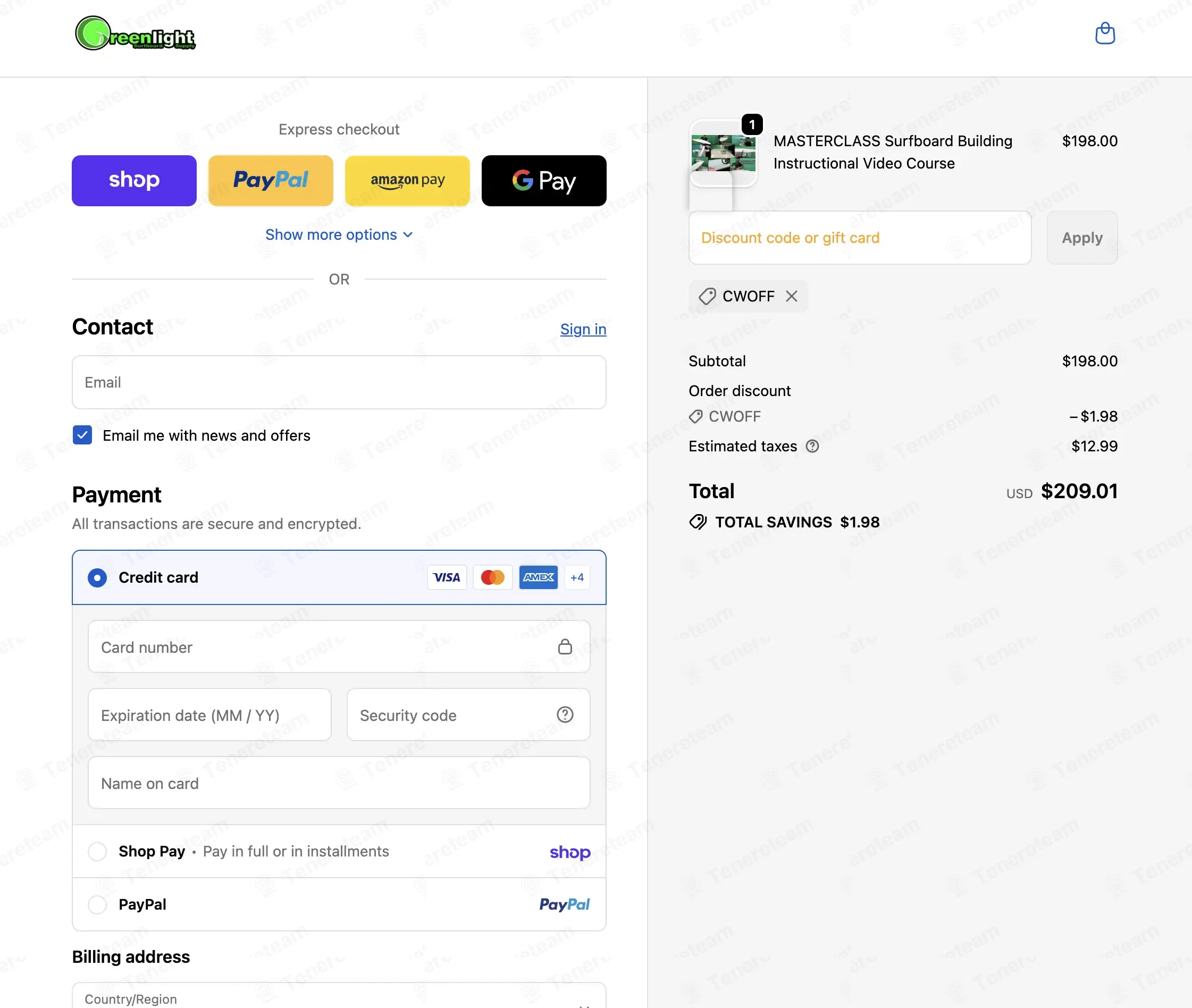Click the MASTERCLASS course product thumbnail
This screenshot has height=1008, width=1192.
724,153
